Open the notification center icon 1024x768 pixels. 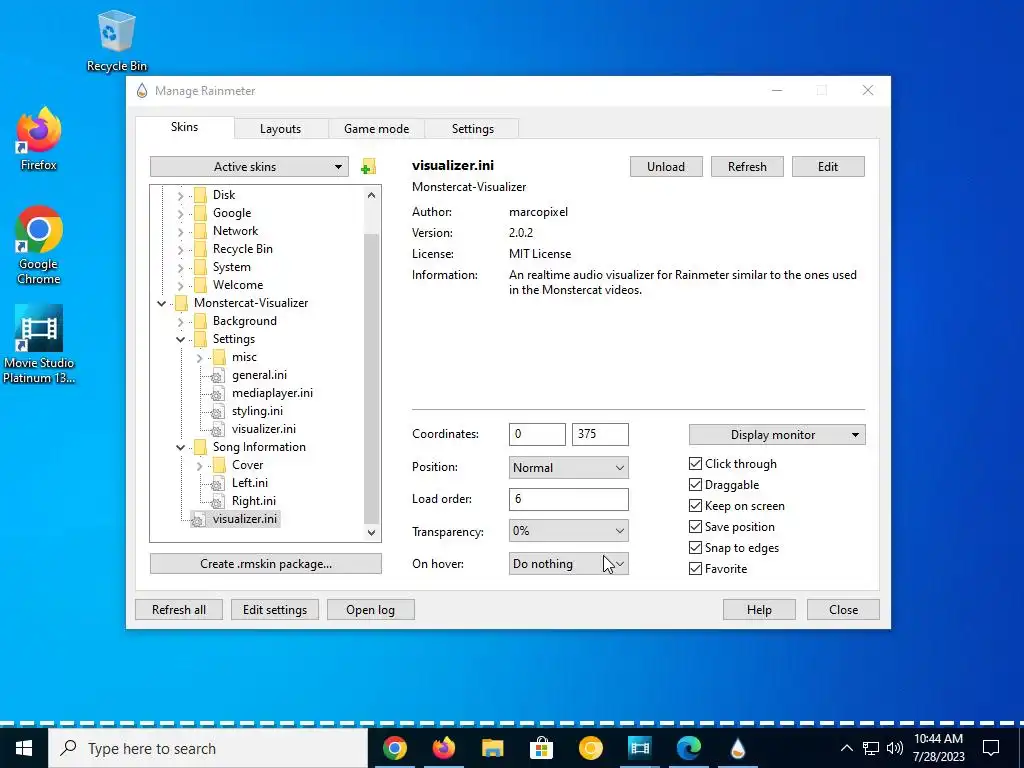991,748
